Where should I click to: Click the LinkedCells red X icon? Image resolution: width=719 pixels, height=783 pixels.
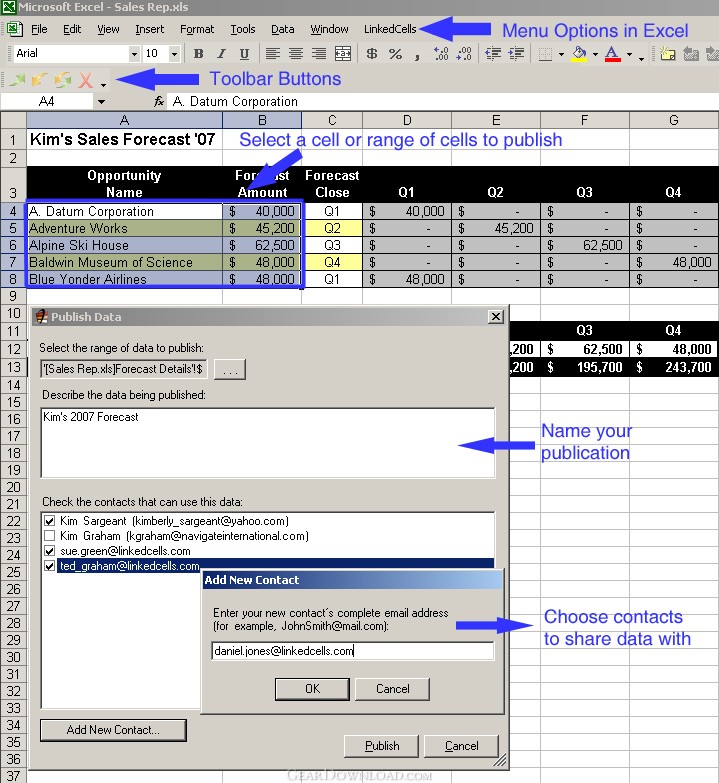click(x=86, y=79)
